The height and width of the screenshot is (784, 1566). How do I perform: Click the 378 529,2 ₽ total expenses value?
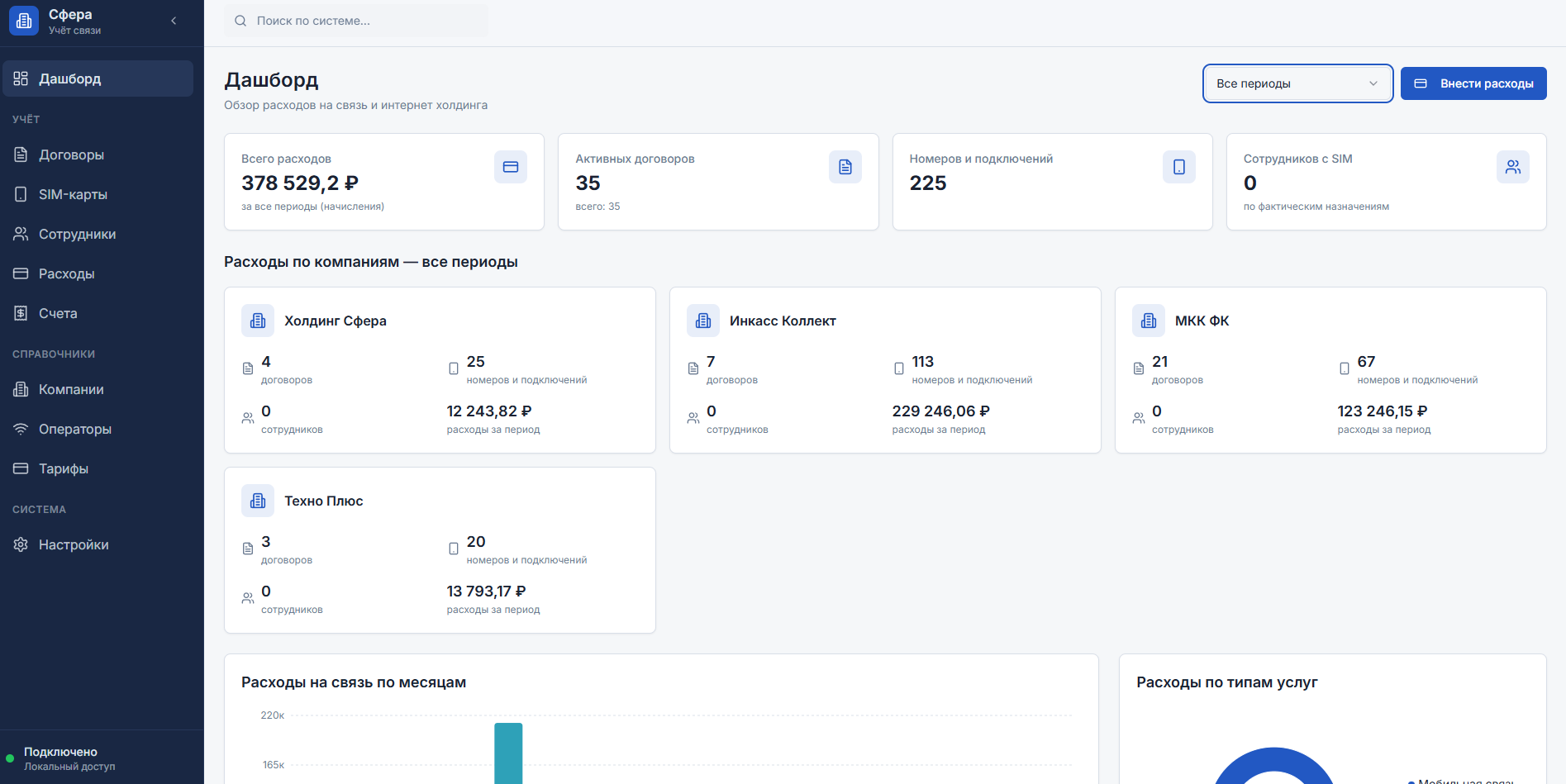click(300, 183)
